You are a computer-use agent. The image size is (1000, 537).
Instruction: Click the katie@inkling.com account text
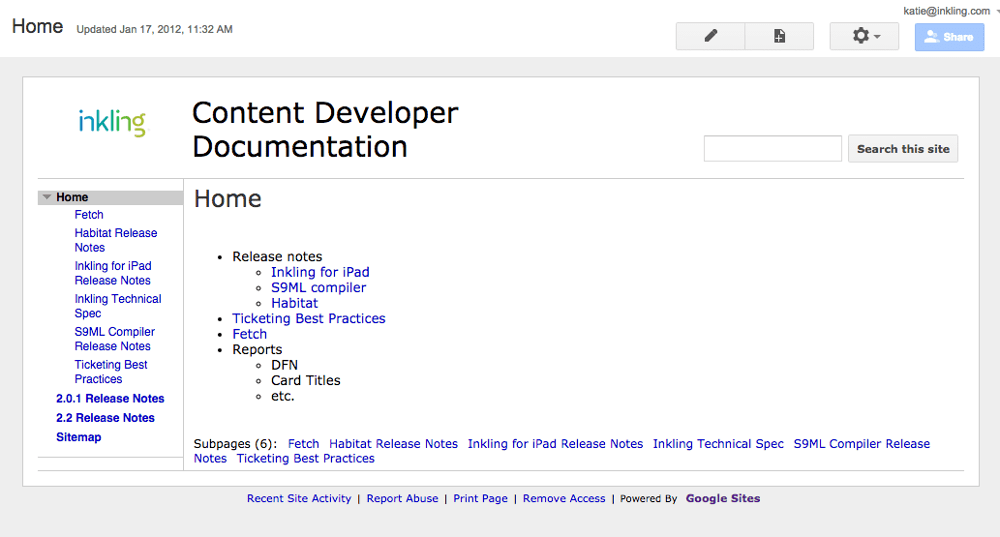(x=946, y=11)
